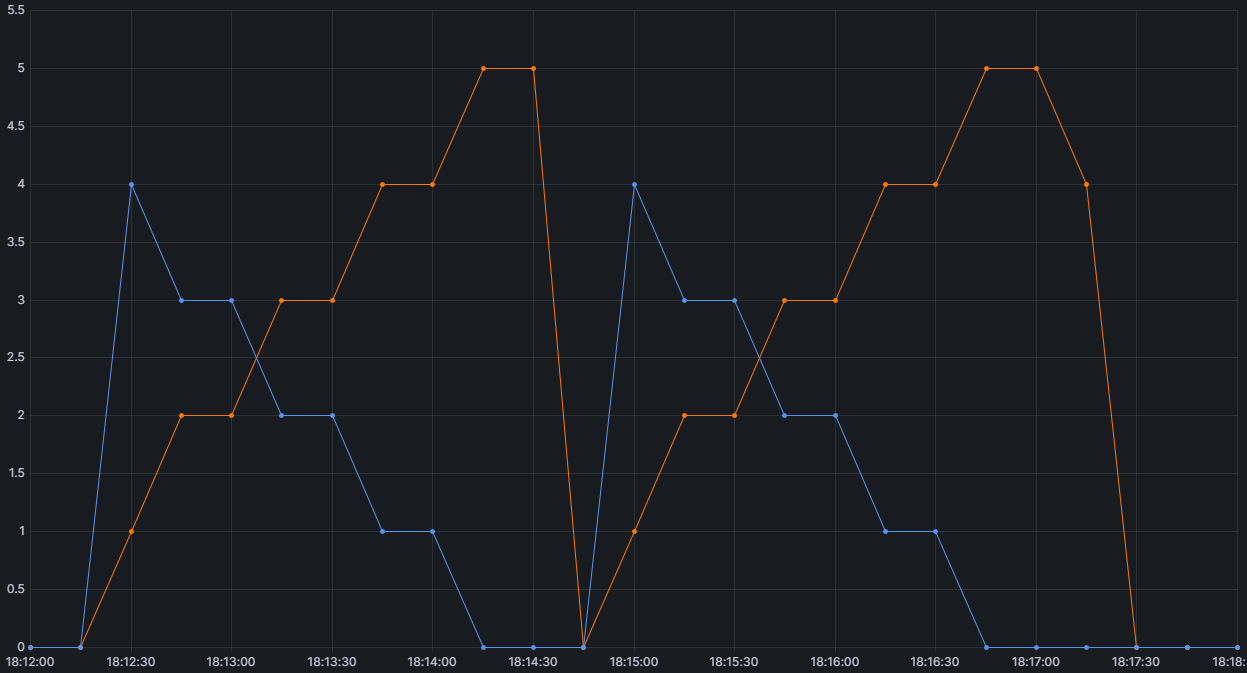The image size is (1247, 673).
Task: Select the 18:15:30 time axis label
Action: click(x=734, y=661)
